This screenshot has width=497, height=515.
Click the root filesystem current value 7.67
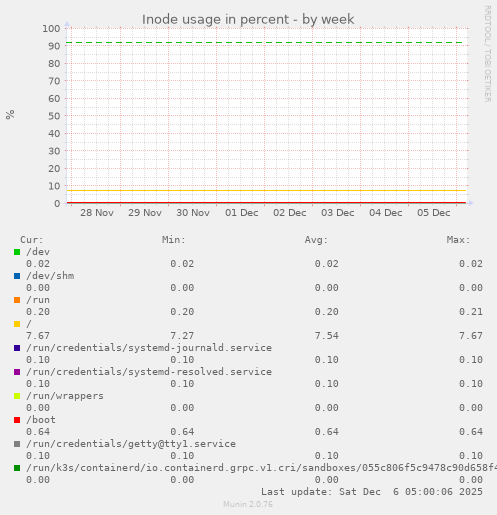(x=38, y=336)
